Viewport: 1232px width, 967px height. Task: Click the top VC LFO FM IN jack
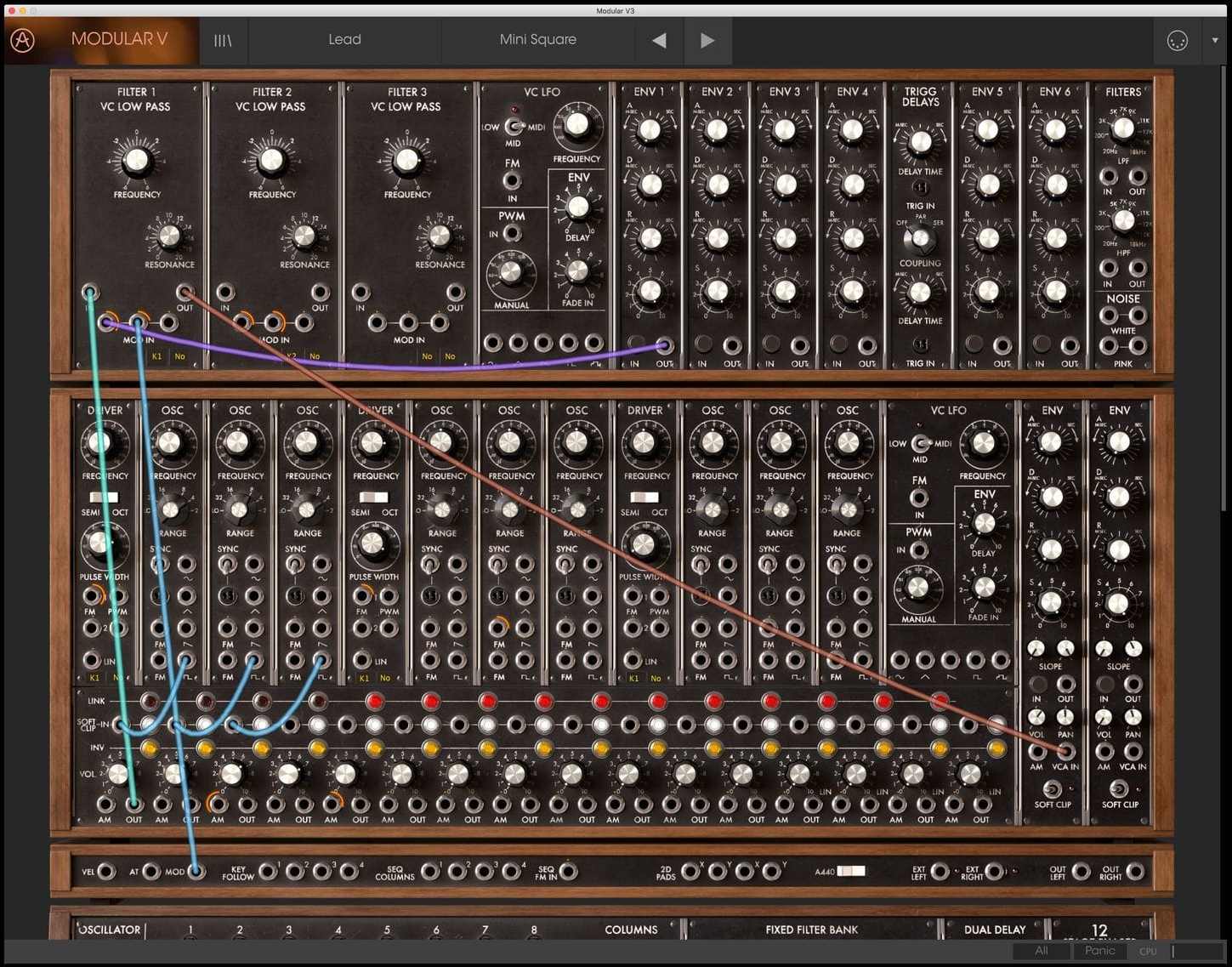512,180
